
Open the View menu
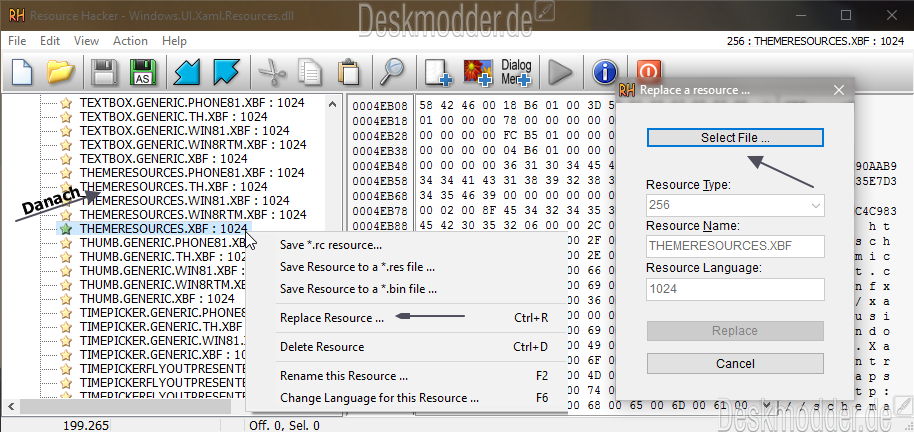point(86,41)
